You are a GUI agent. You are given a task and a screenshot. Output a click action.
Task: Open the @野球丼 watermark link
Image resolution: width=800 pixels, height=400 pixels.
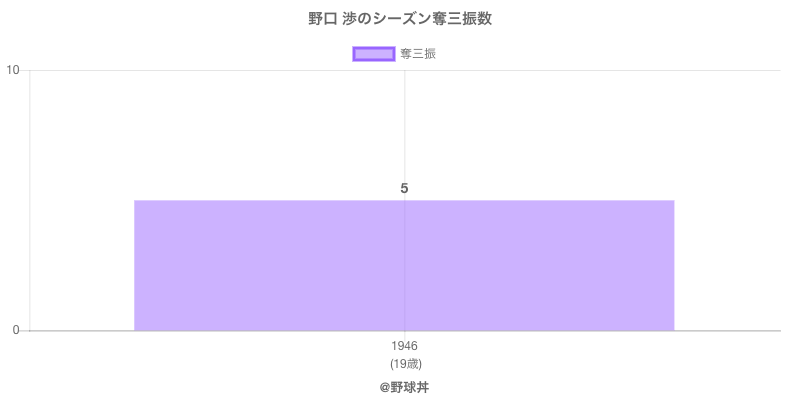(404, 386)
